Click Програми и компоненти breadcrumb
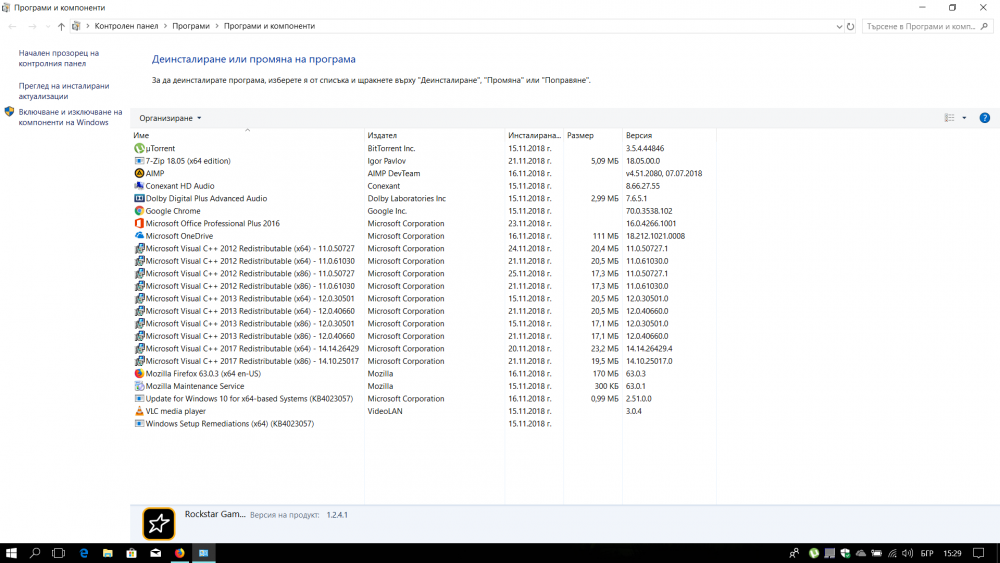Image resolution: width=1000 pixels, height=563 pixels. point(269,26)
